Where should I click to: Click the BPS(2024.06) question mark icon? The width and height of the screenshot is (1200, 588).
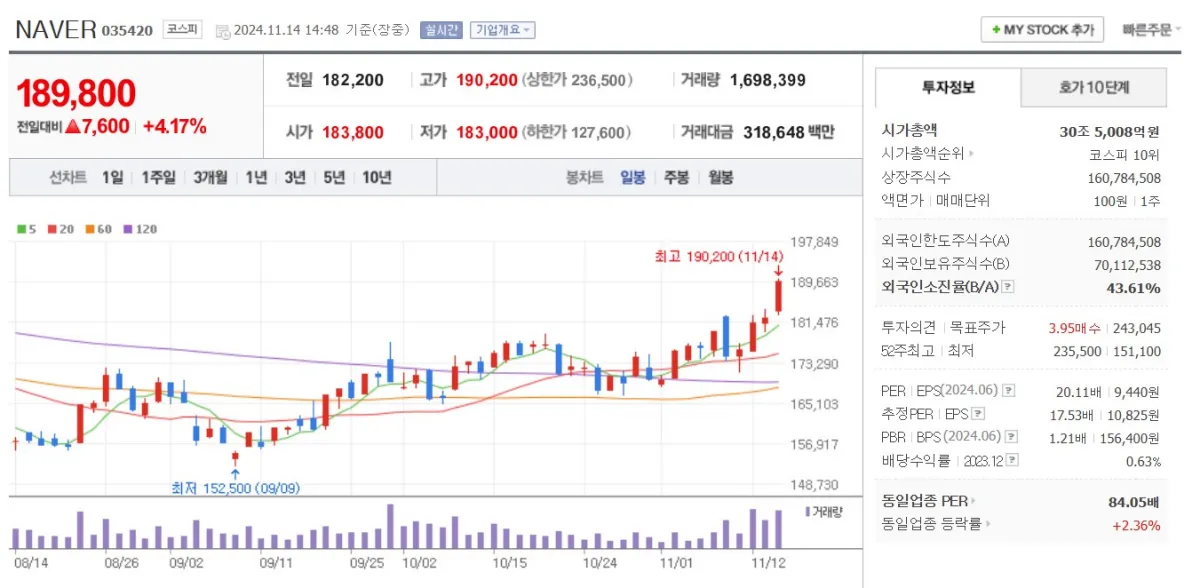pos(1010,436)
